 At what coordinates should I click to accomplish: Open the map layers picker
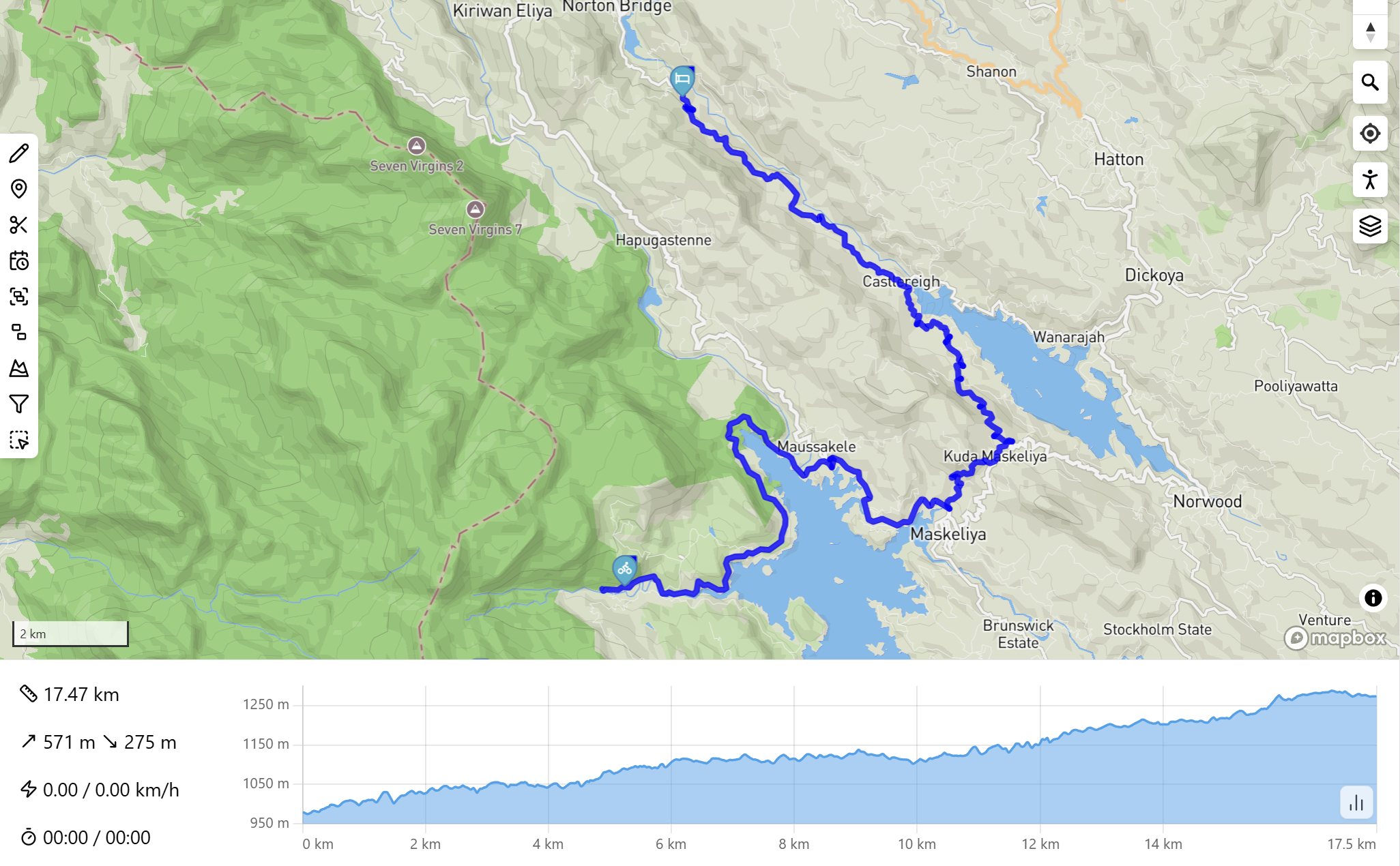[x=1371, y=226]
